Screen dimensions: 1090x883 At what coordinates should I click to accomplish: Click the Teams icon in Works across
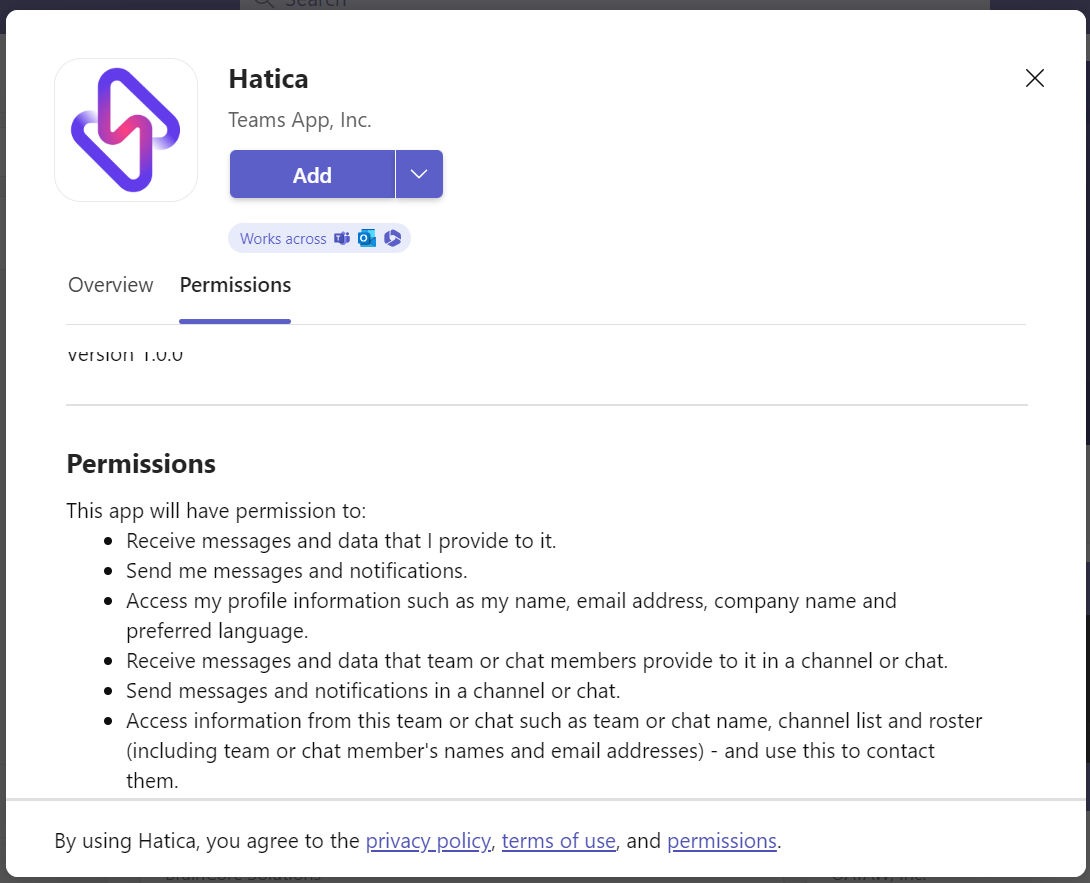coord(342,238)
